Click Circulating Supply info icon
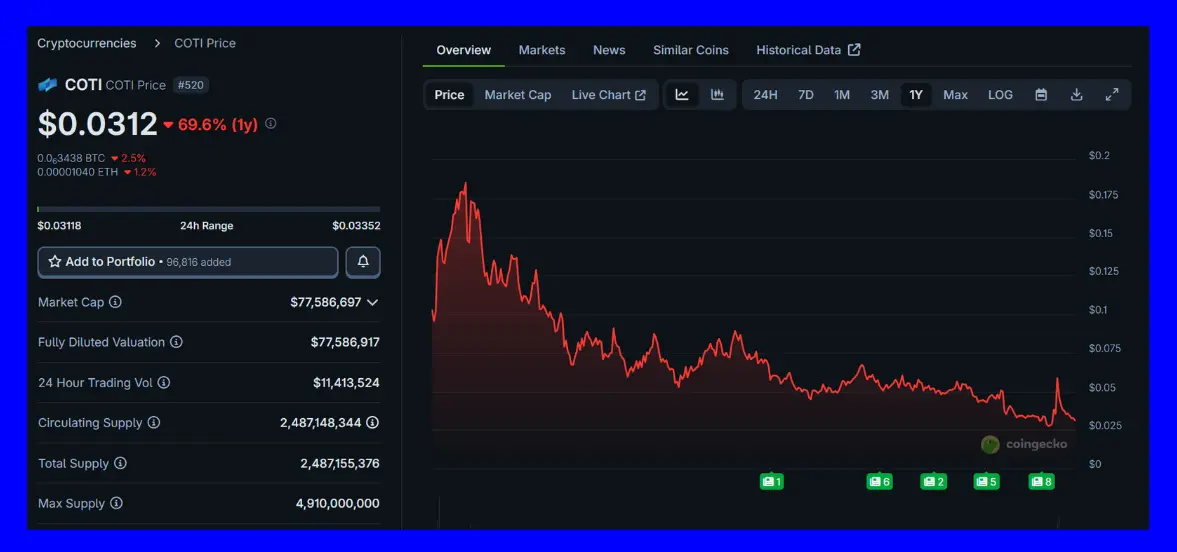1177x552 pixels. [x=154, y=423]
